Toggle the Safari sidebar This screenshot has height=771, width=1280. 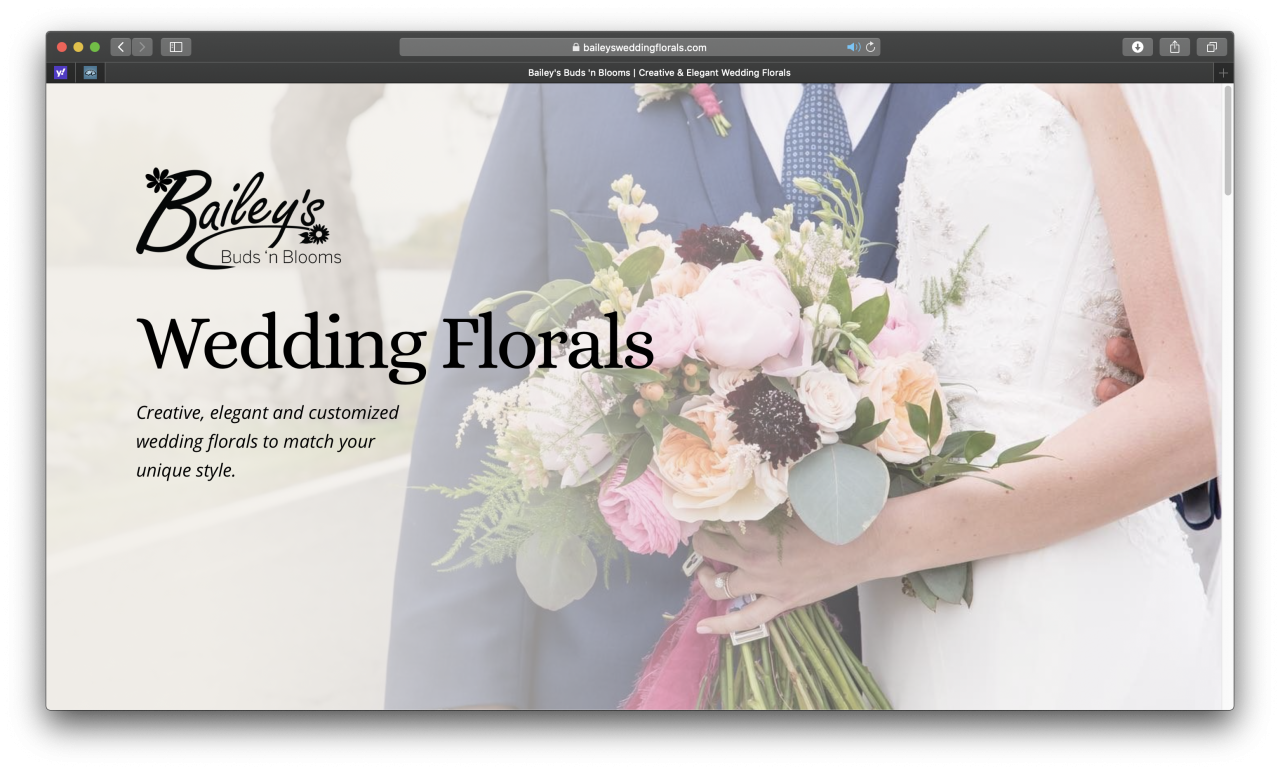(x=176, y=47)
